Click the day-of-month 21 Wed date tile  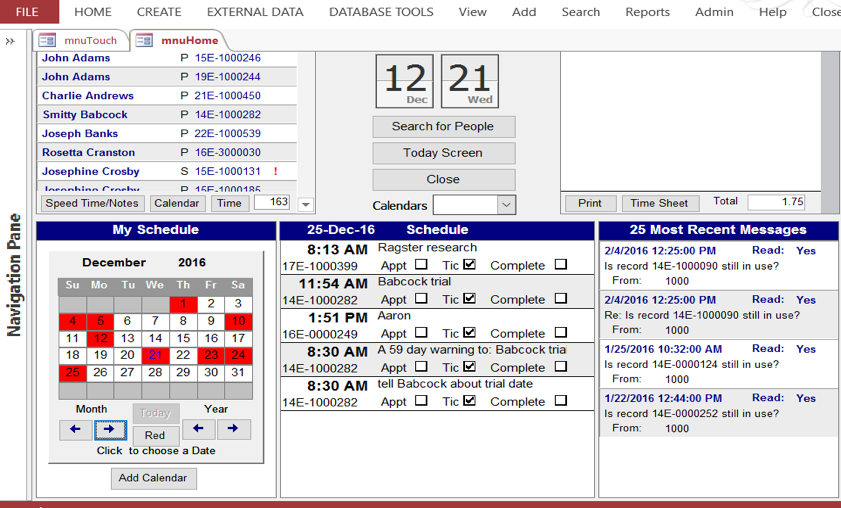[x=469, y=81]
